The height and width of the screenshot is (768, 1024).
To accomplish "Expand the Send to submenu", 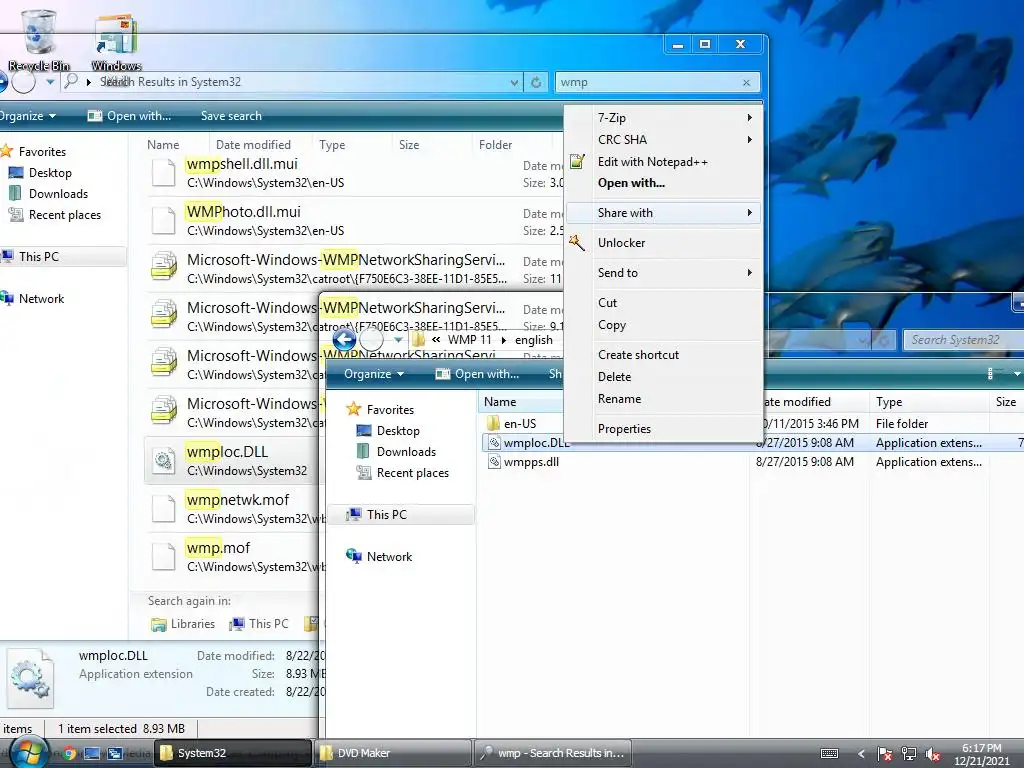I will click(664, 273).
